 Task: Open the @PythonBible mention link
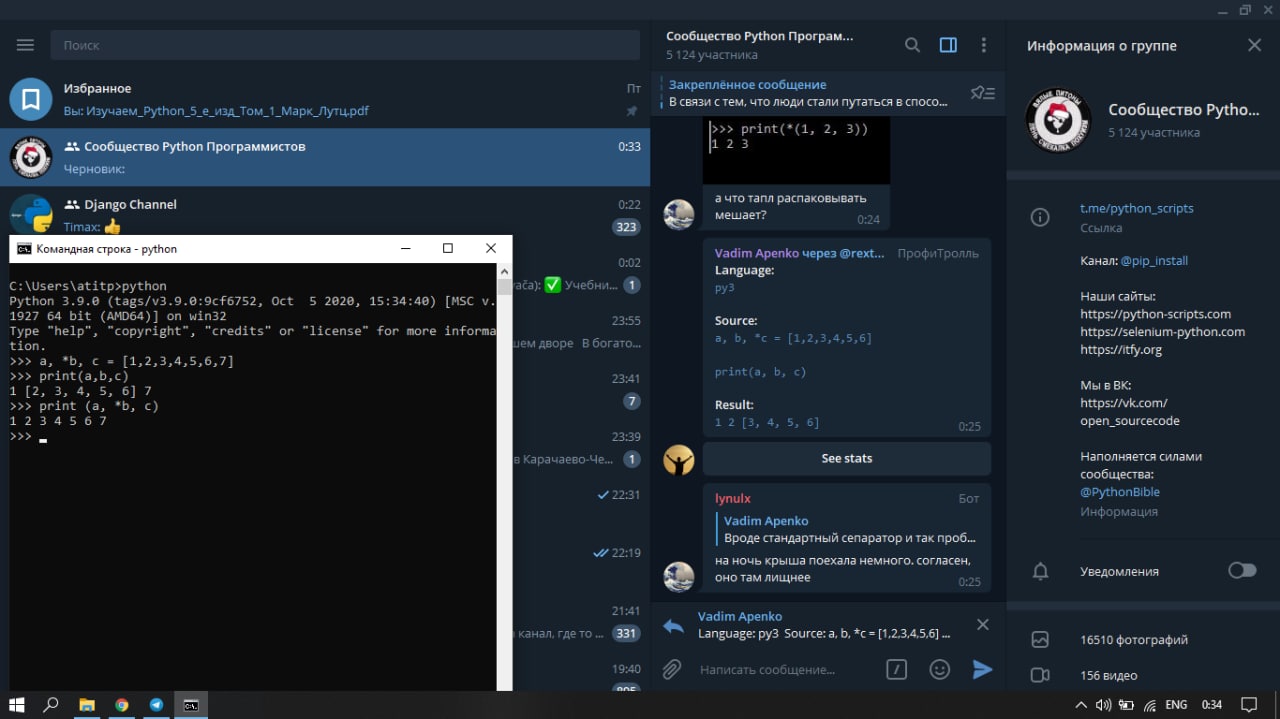(1120, 492)
